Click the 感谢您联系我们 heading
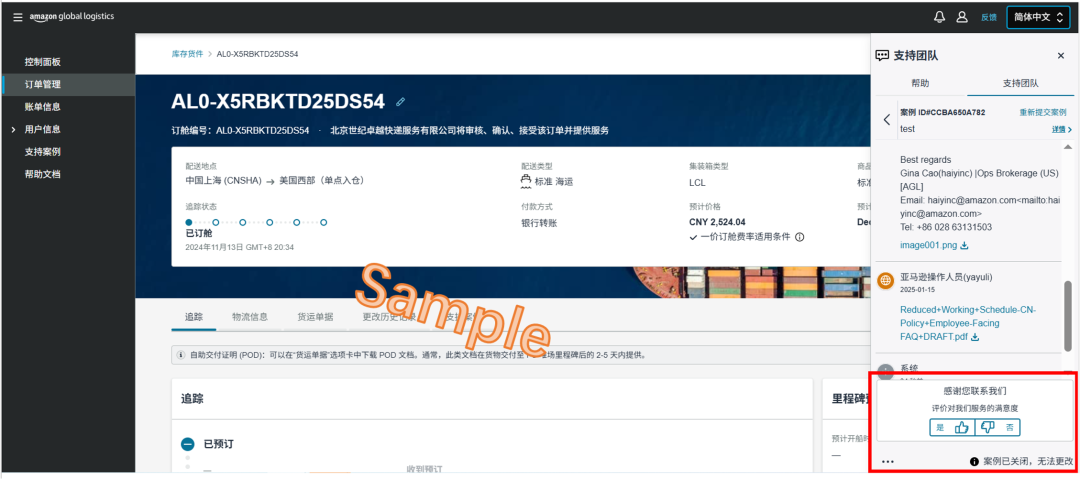1080x479 pixels. pyautogui.click(x=973, y=391)
